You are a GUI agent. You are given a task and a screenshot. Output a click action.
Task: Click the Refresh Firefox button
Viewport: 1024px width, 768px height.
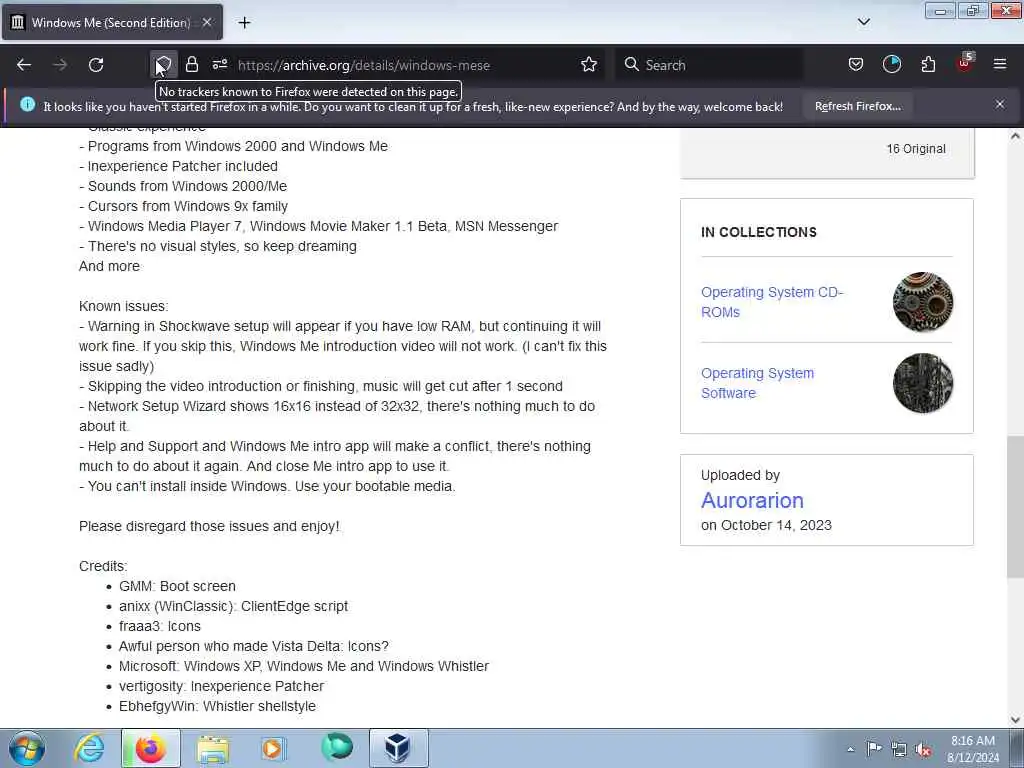click(x=857, y=106)
